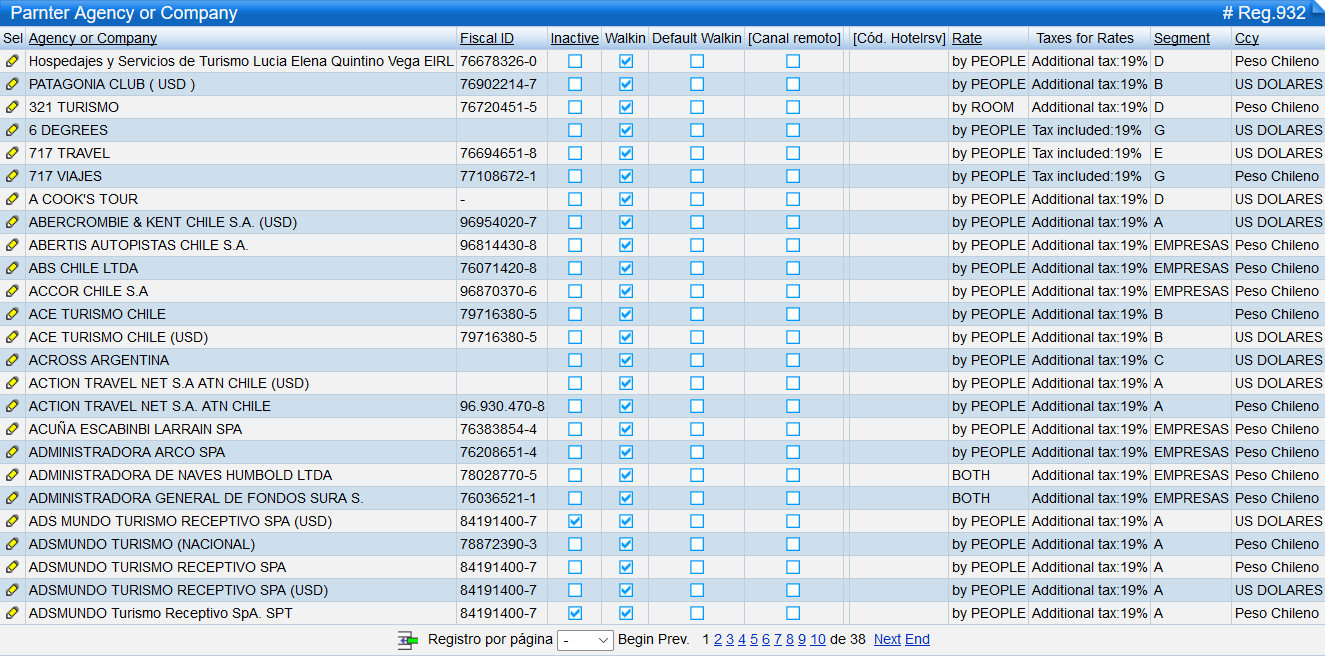The height and width of the screenshot is (657, 1325).
Task: Click pencil icon for ADMINISTRADORA ARCO SPA
Action: 12,452
